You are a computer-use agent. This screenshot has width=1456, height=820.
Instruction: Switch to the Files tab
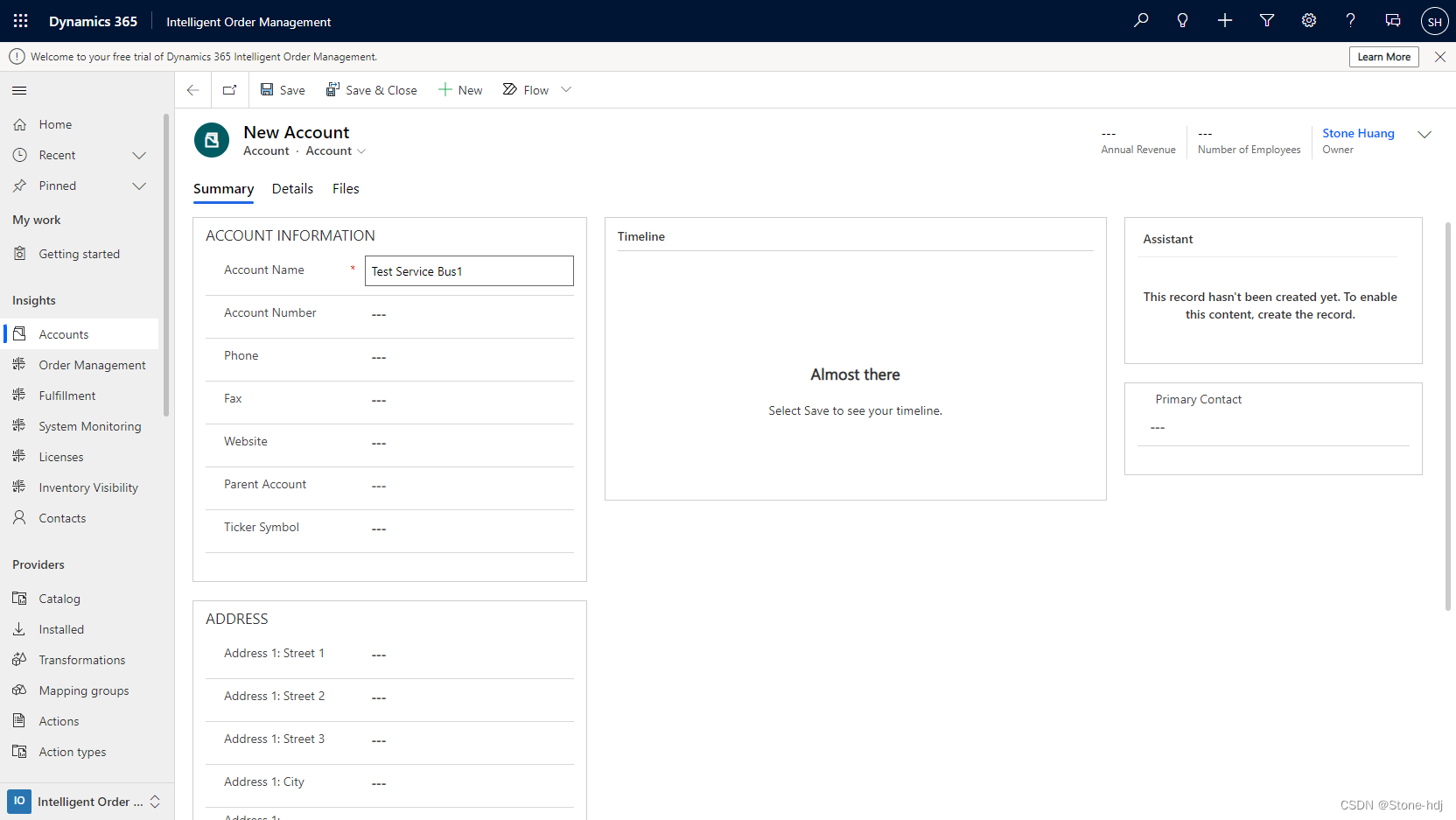[346, 189]
